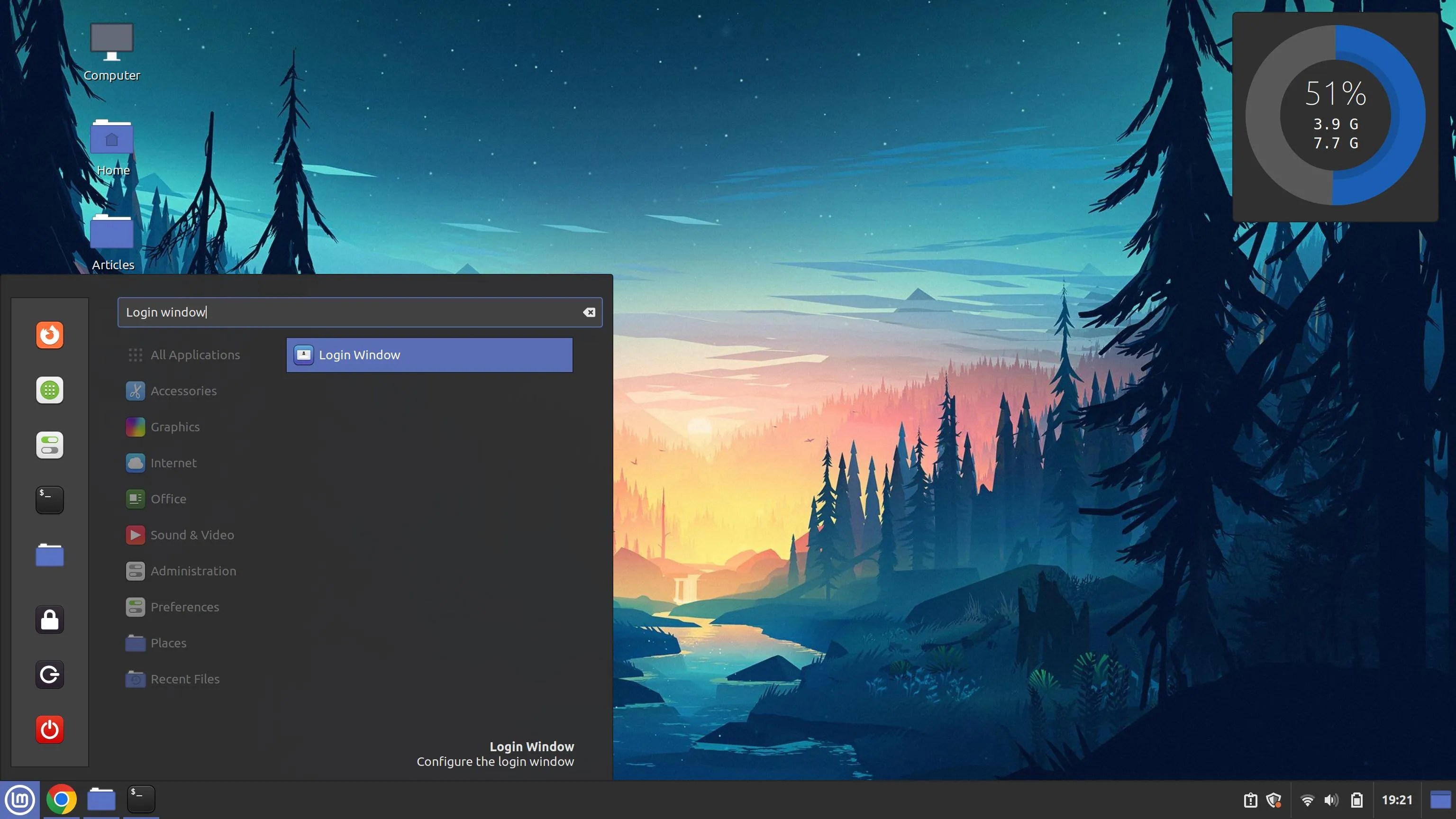Open Google Chrome from the taskbar
This screenshot has height=819, width=1456.
(x=61, y=799)
